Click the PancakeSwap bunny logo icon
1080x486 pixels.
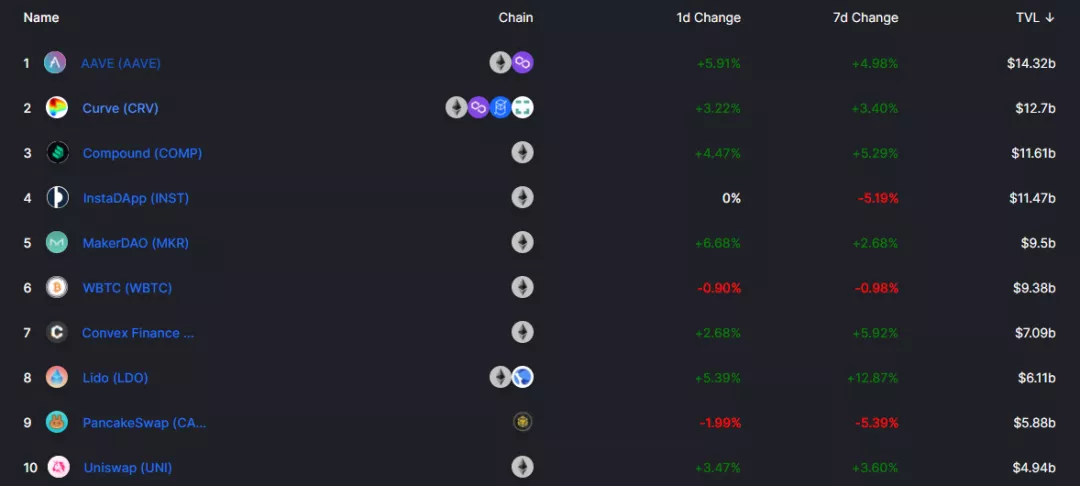(56, 422)
